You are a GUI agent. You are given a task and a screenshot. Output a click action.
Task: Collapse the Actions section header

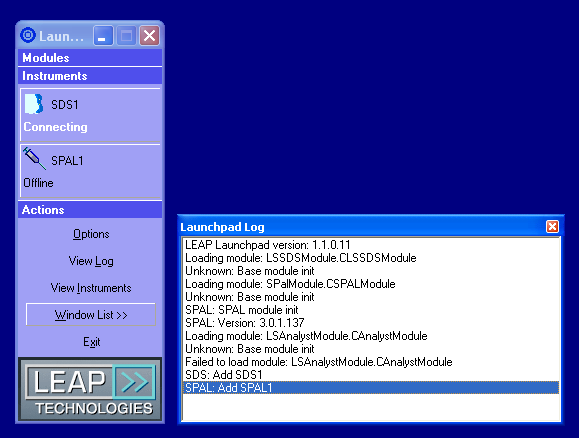90,210
